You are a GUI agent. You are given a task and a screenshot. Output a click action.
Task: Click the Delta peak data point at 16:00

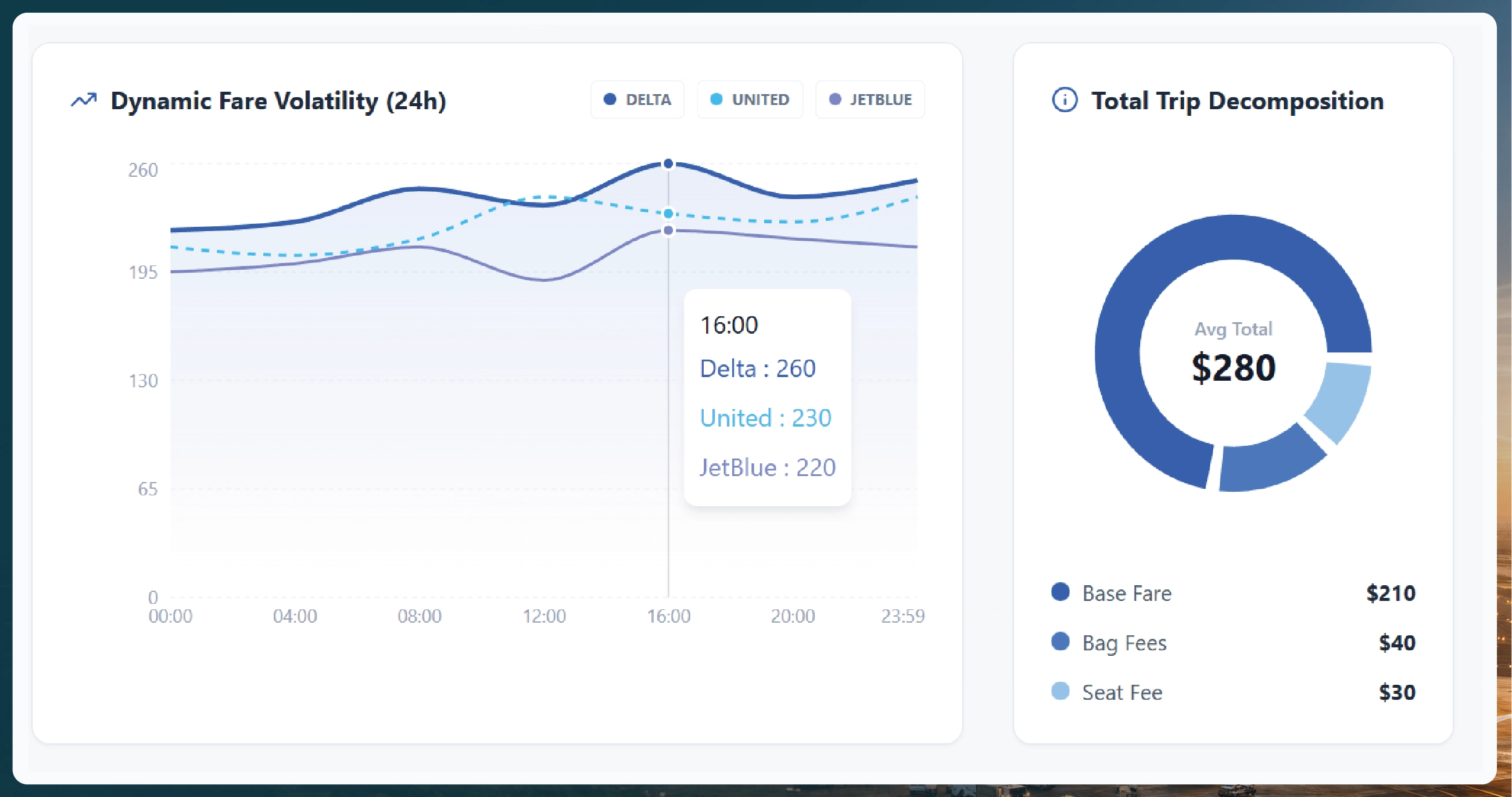point(668,163)
